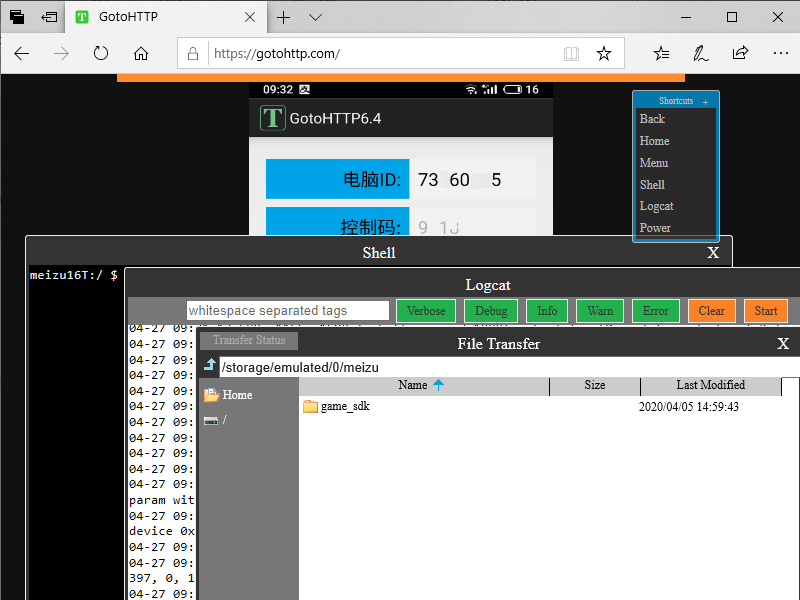Click the GotoHTTP6.4 app logo on phone
800x600 pixels.
coord(272,118)
